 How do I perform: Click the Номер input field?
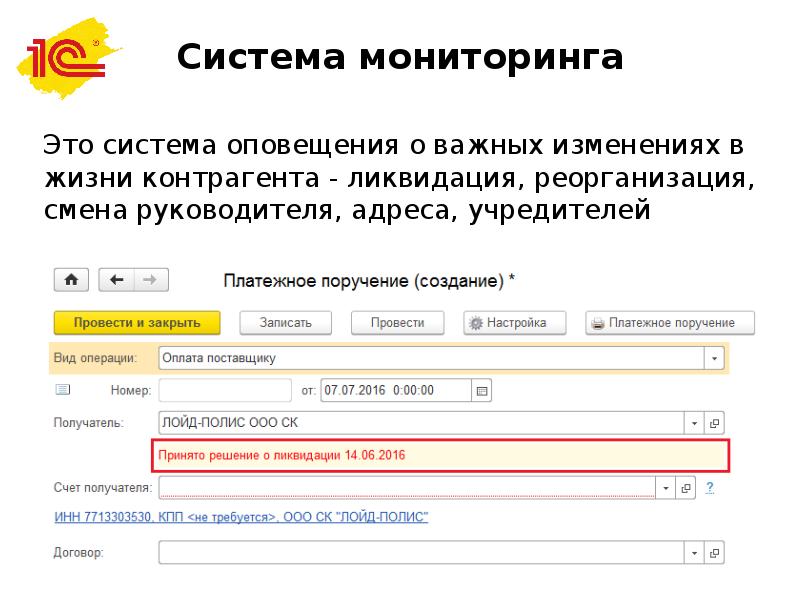pos(224,390)
